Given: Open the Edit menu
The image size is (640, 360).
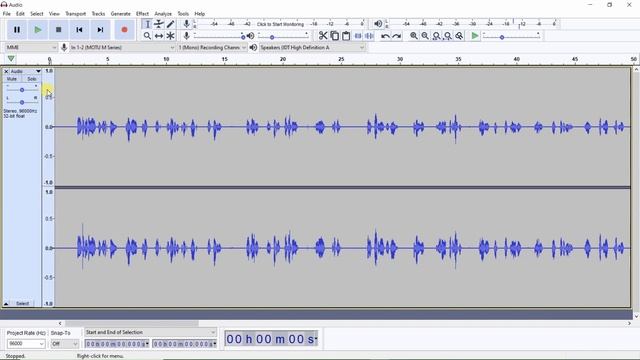Looking at the screenshot, I should click(x=20, y=14).
